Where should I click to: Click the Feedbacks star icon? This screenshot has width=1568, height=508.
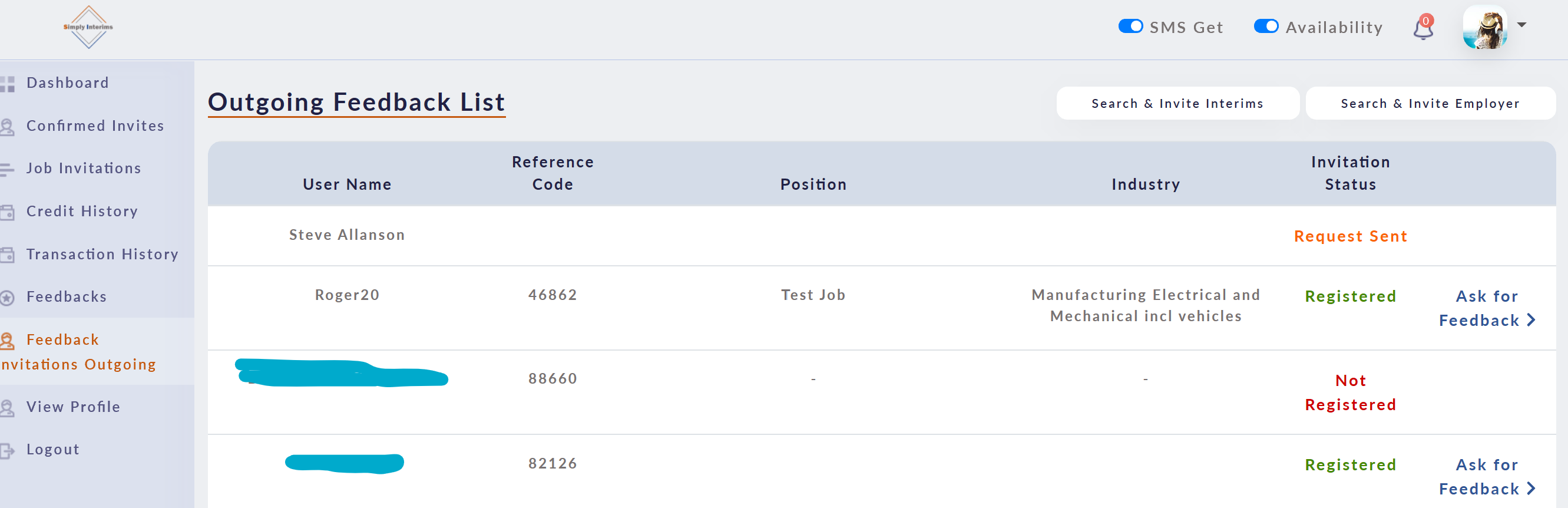click(7, 297)
